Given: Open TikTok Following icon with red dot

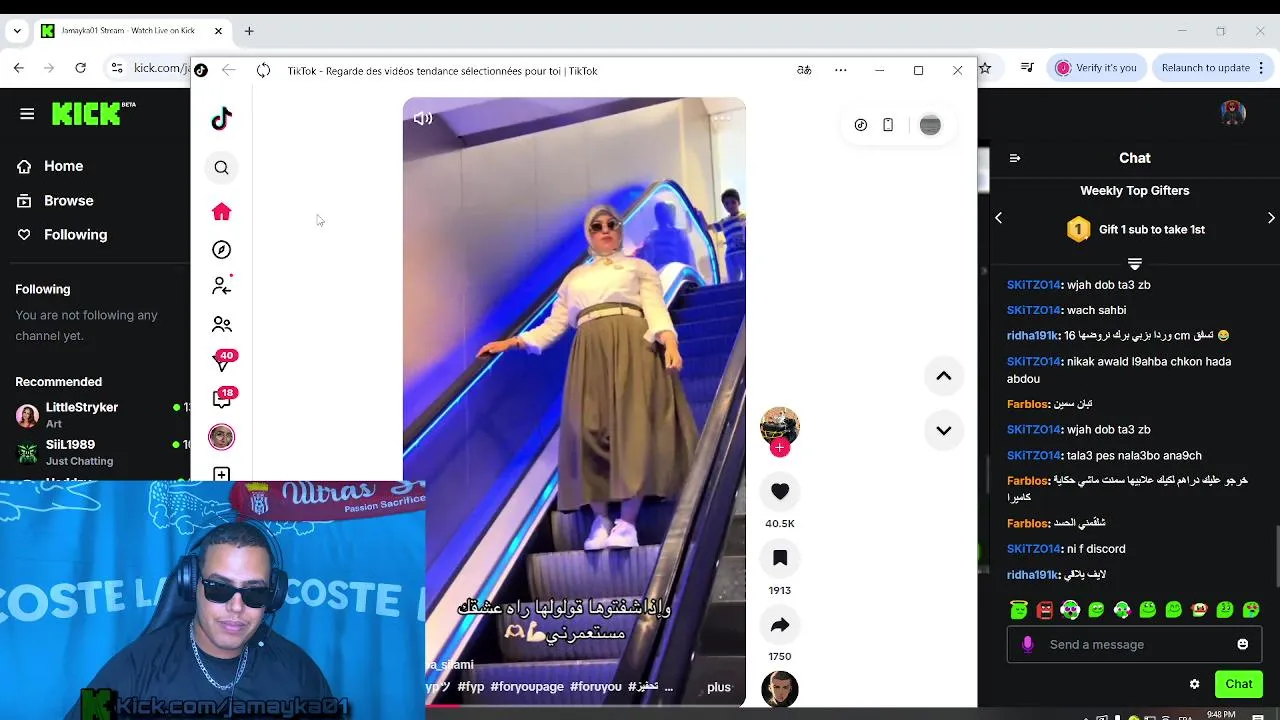Looking at the screenshot, I should coord(222,286).
